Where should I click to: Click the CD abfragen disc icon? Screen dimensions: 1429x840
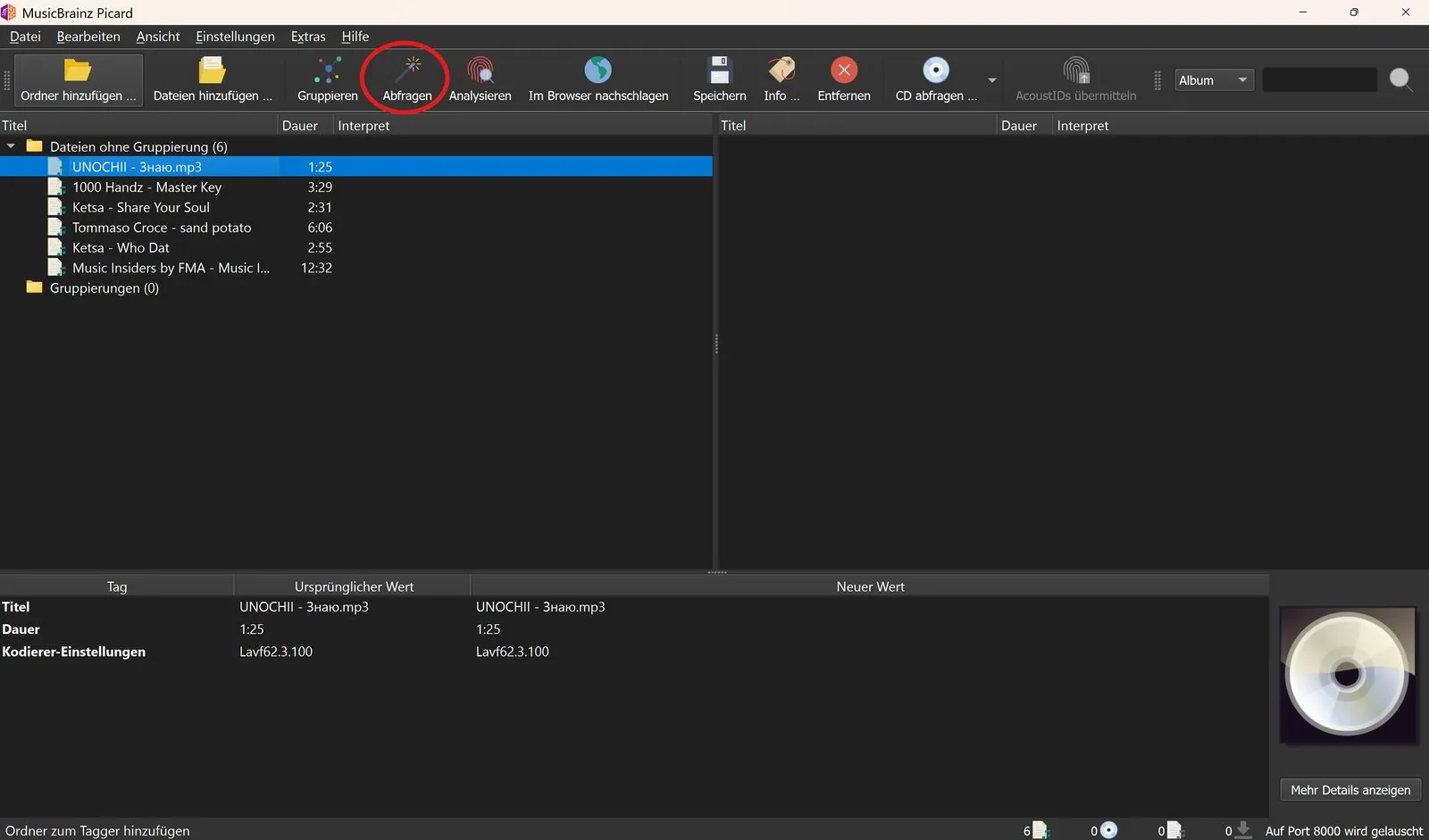936,70
